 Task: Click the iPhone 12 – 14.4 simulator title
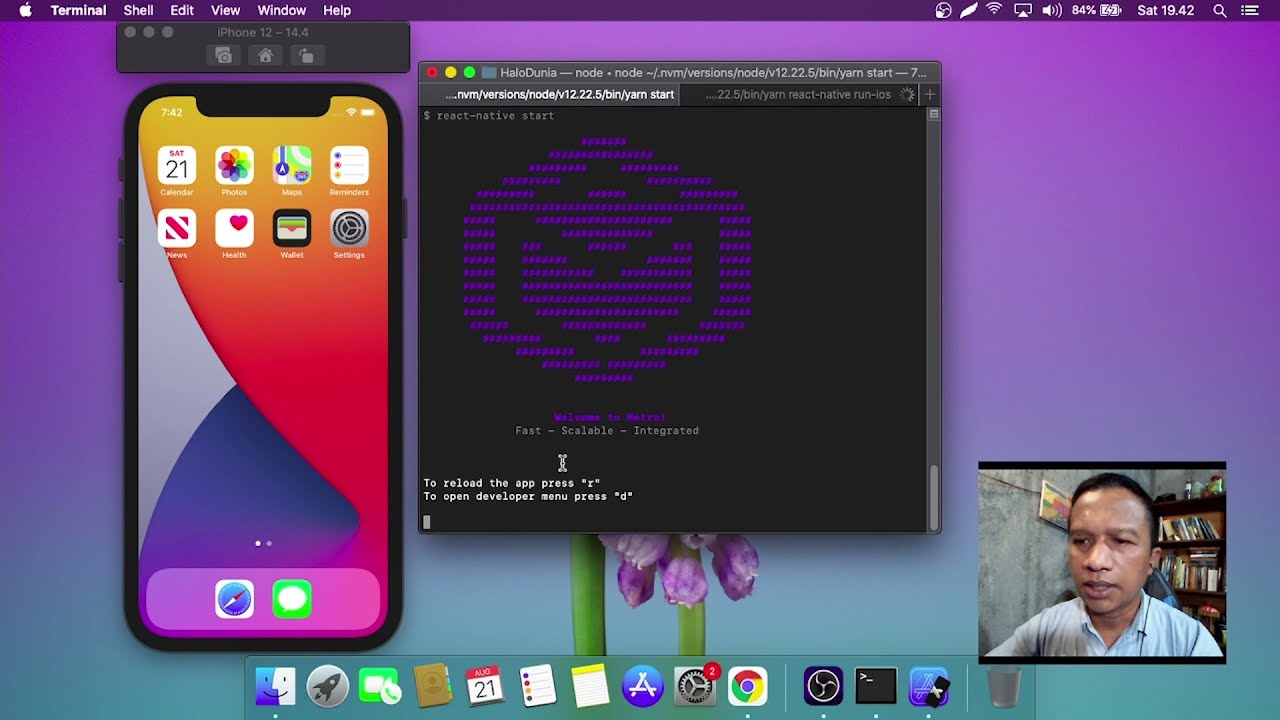tap(263, 32)
